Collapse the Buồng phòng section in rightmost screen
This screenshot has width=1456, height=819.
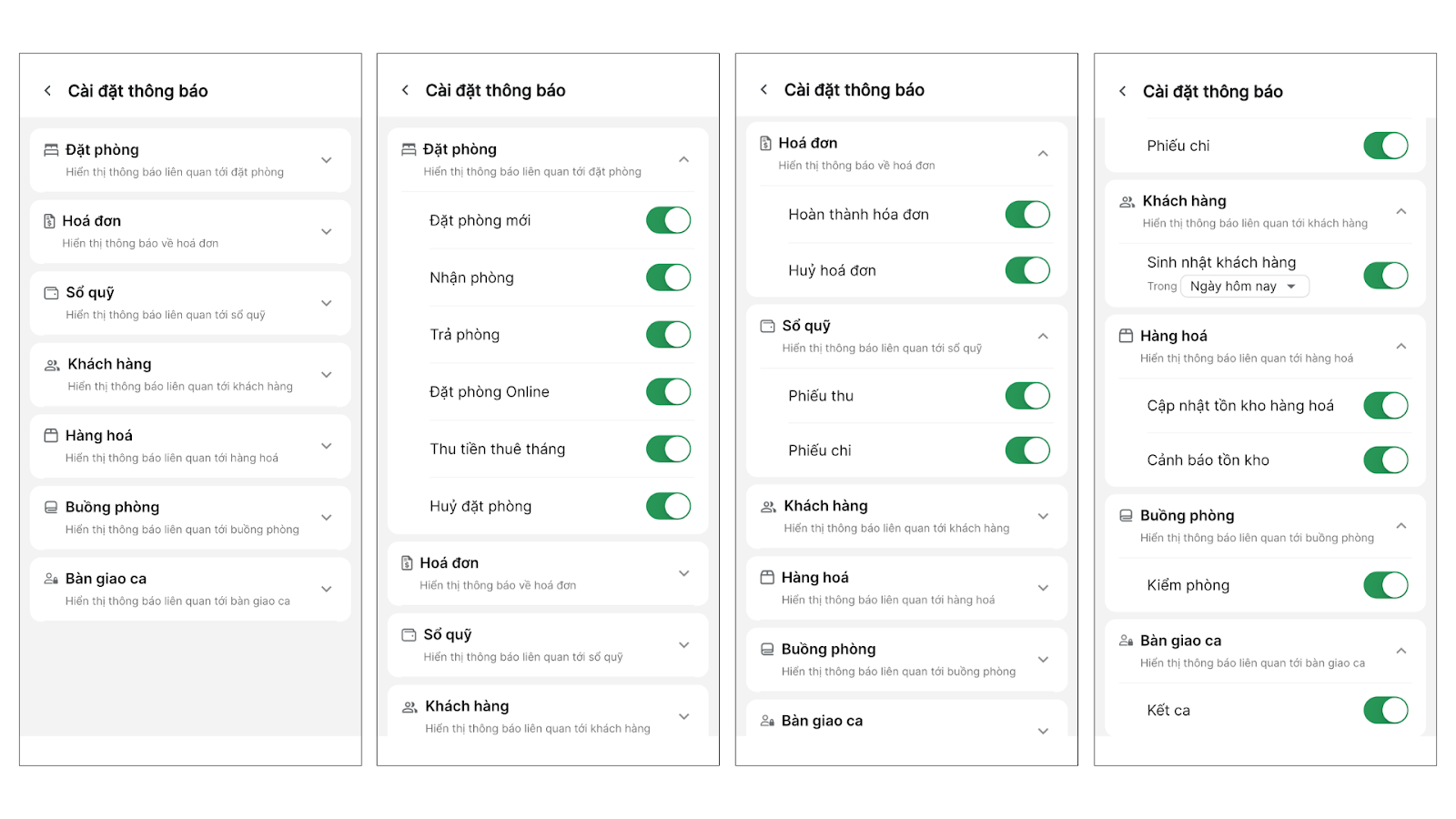click(x=1401, y=526)
